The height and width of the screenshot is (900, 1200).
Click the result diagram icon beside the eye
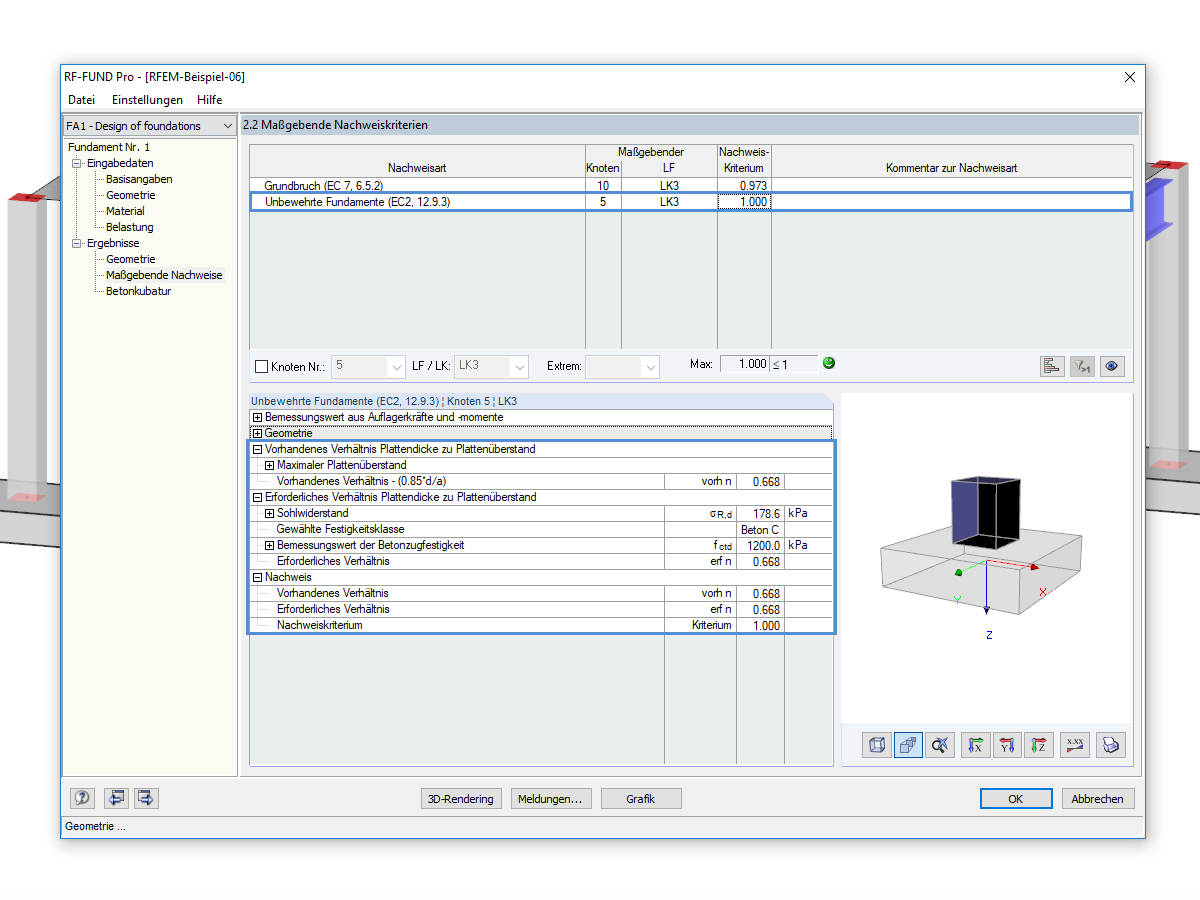click(x=1051, y=366)
